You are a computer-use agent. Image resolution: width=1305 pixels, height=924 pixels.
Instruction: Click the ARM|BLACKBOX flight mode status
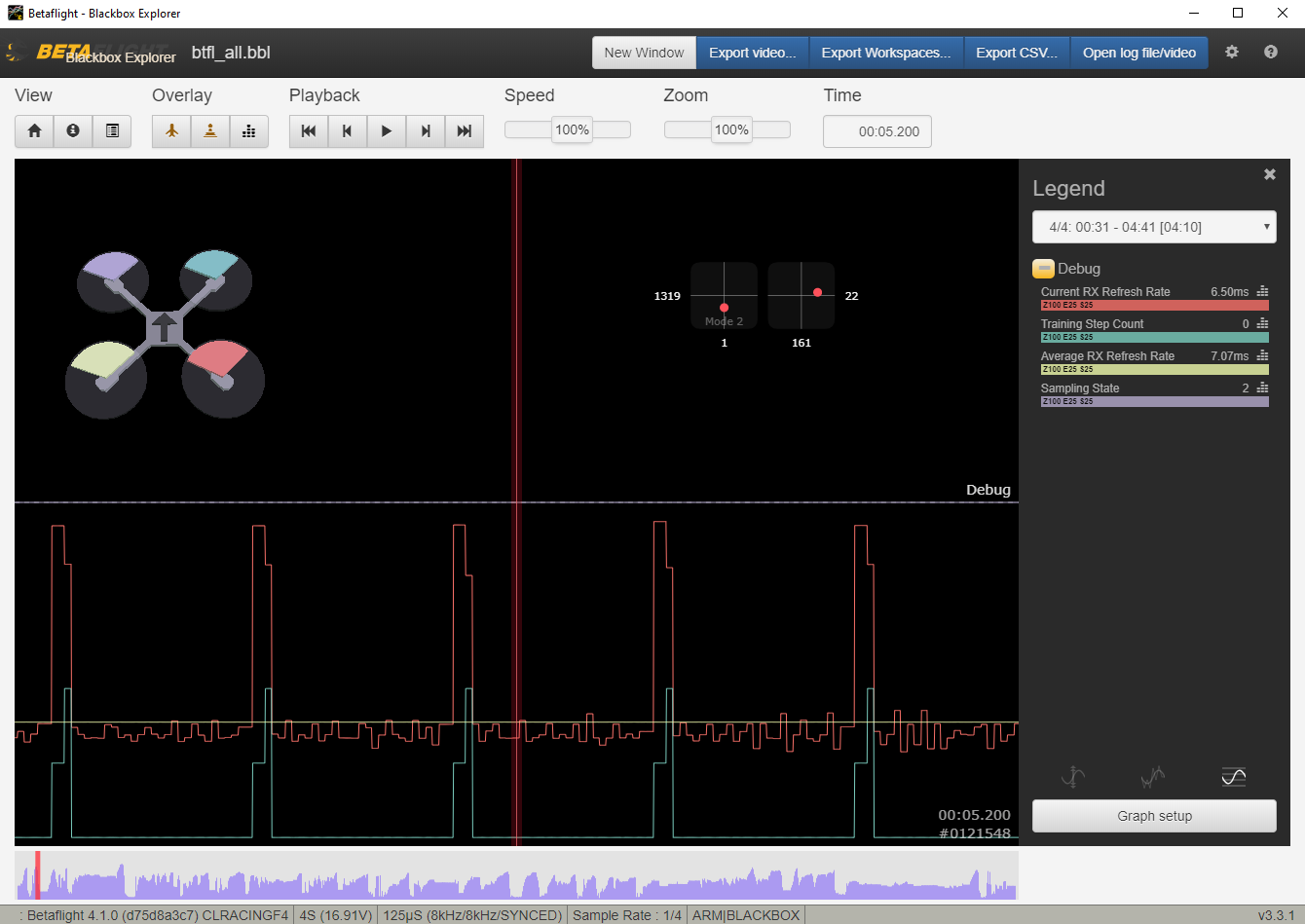point(746,915)
